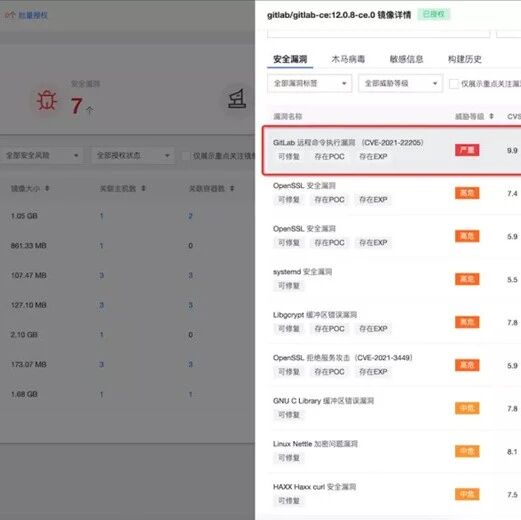Viewport: 521px width, 520px height.
Task: Click the 存在POC tag on the CVE-2021-3449 row
Action: pos(329,372)
